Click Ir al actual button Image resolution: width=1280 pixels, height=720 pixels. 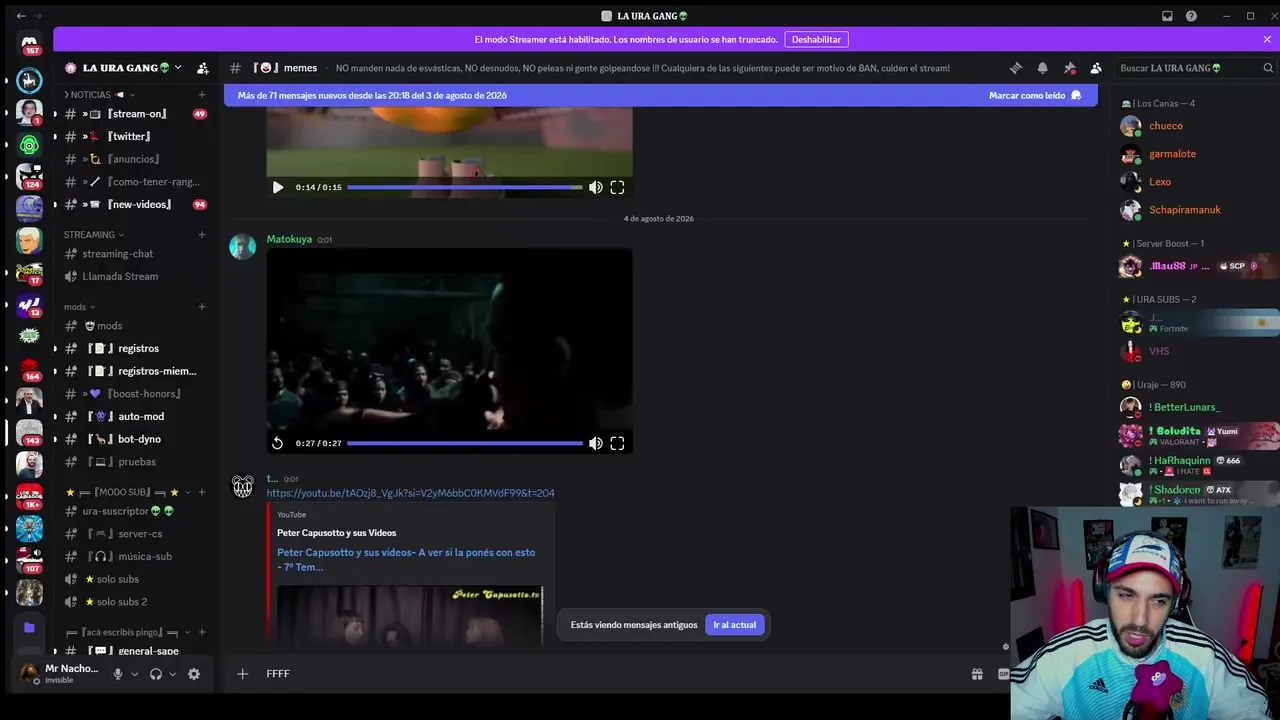734,625
